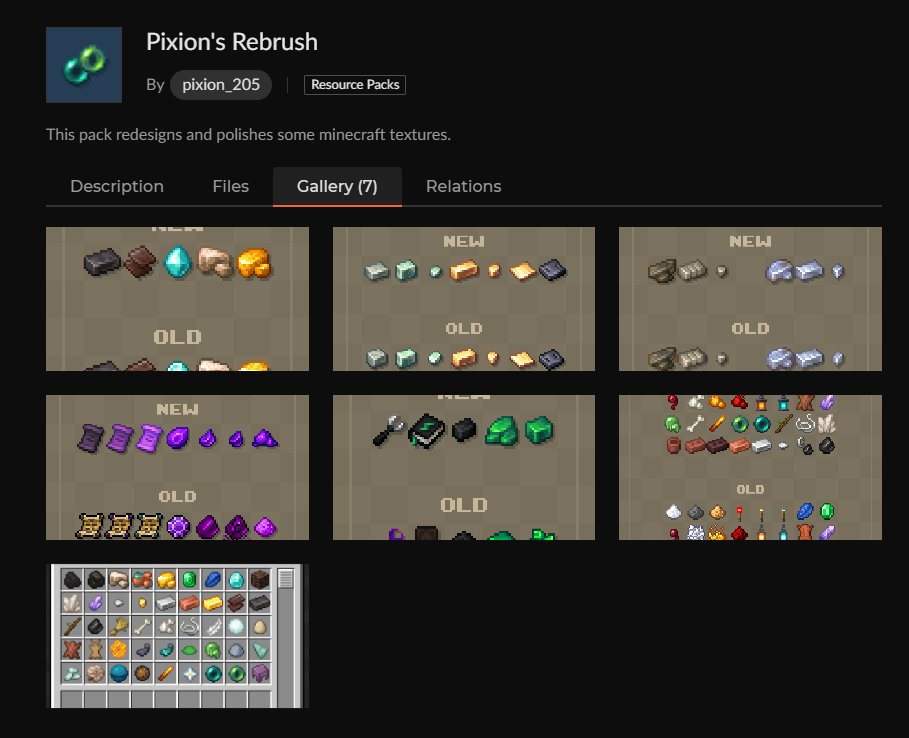
Task: Click the Pixion's Rebrush title text
Action: (232, 42)
